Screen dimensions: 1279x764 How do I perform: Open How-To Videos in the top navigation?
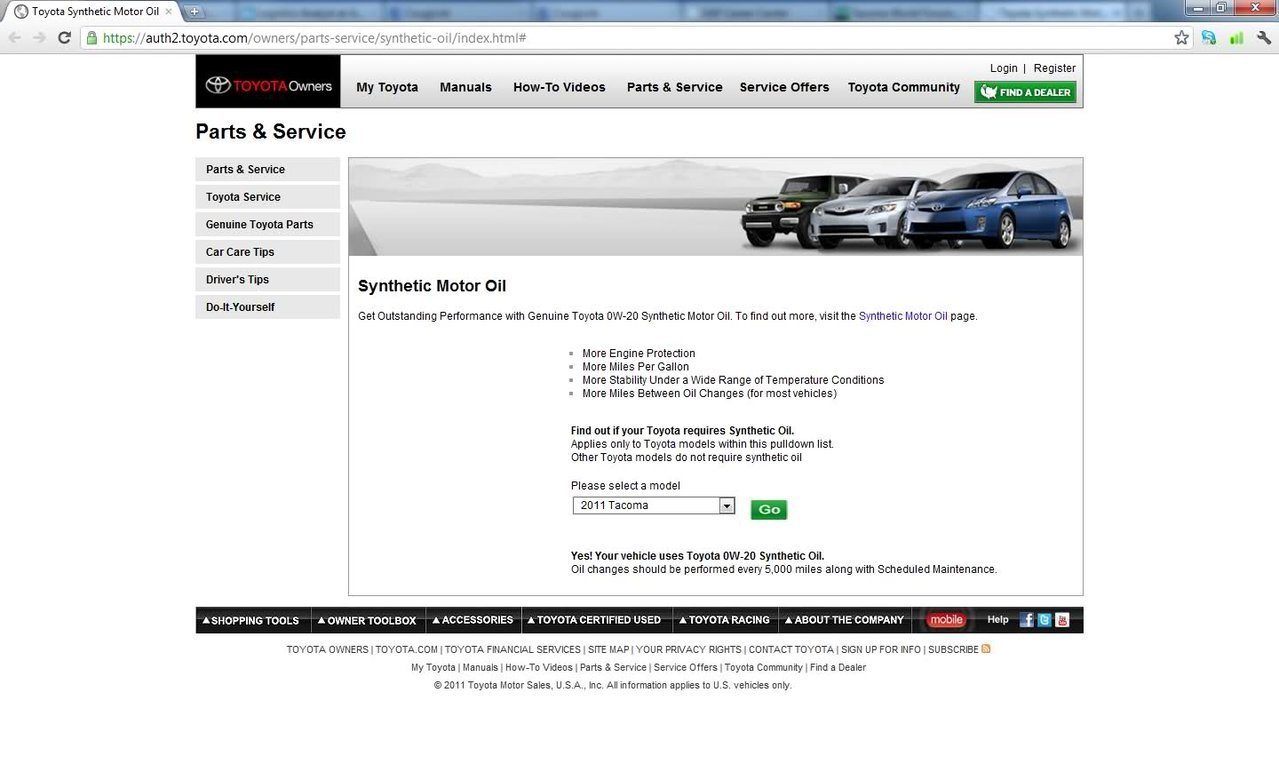point(559,87)
